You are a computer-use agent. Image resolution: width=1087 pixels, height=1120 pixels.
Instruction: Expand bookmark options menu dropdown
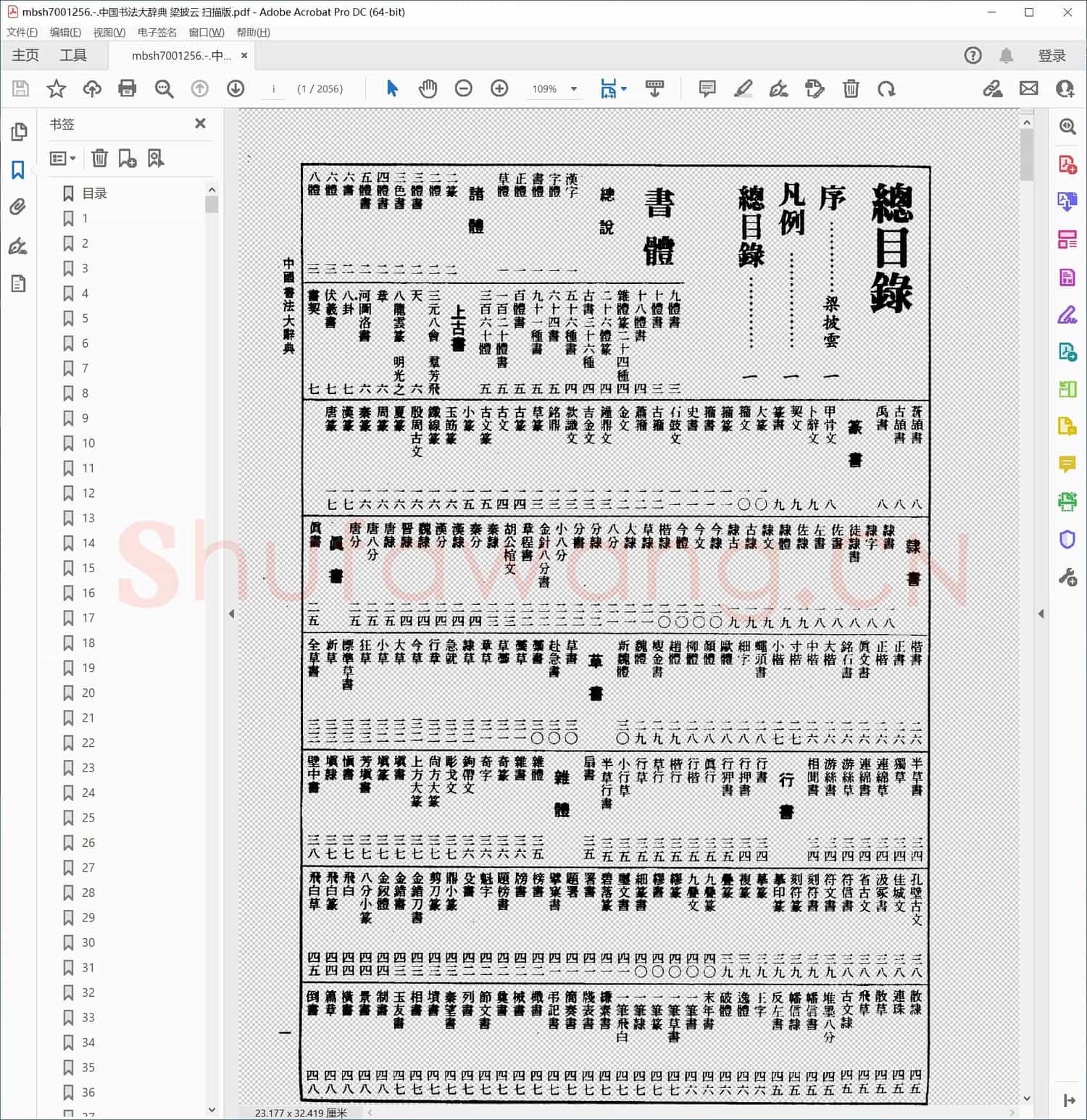63,158
